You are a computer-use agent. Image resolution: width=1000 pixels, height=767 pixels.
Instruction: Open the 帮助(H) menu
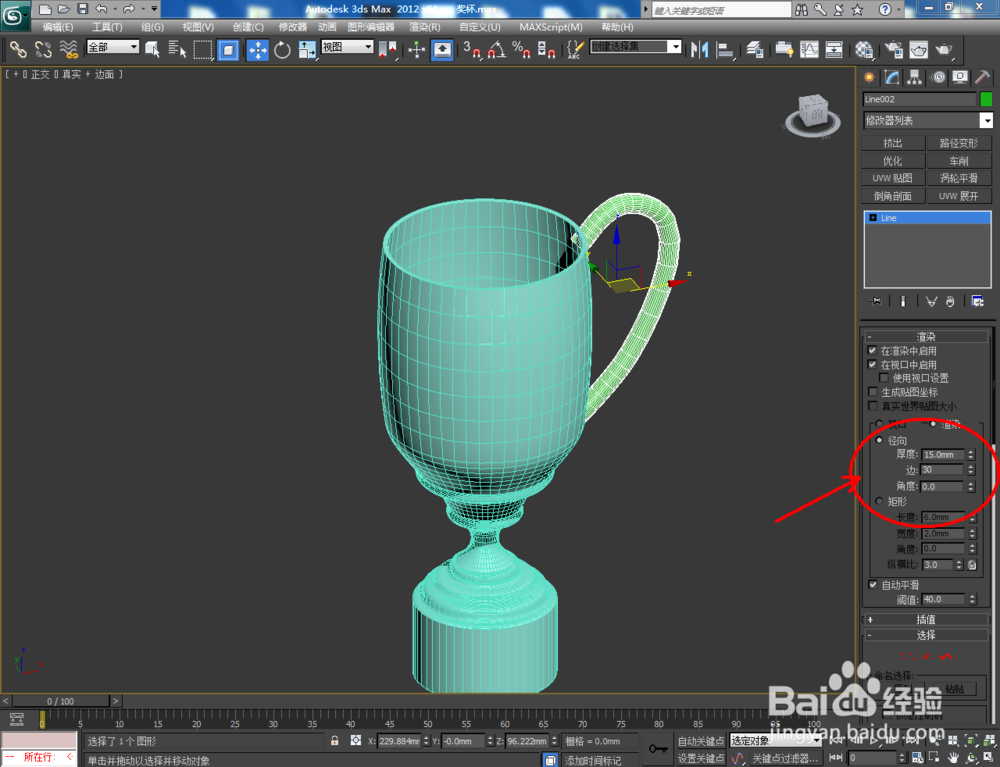617,27
